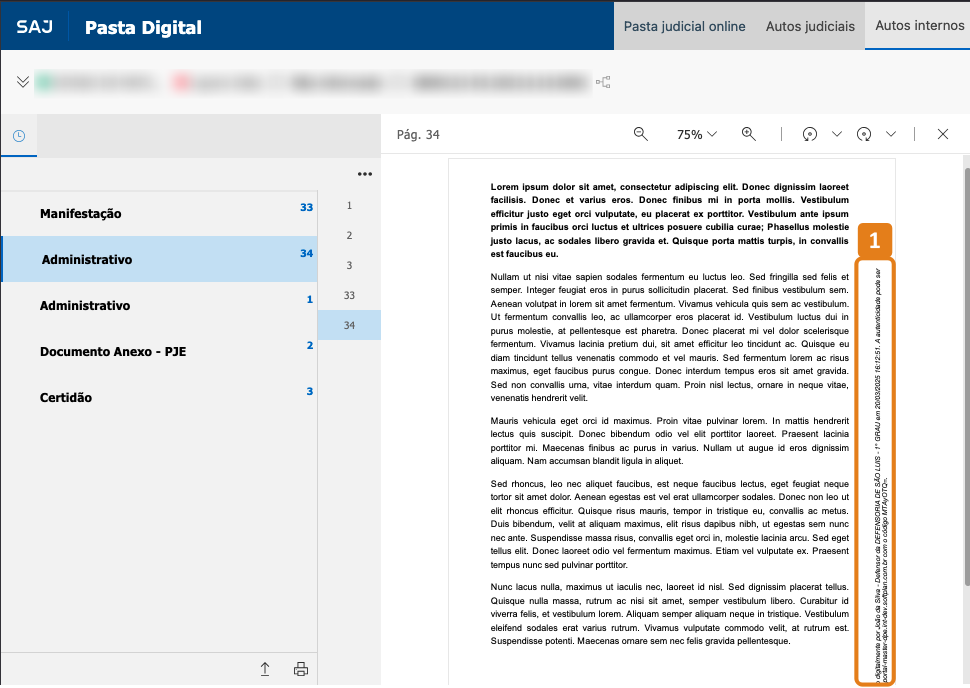Open the three-dots more options menu
The width and height of the screenshot is (970, 688).
pos(365,174)
